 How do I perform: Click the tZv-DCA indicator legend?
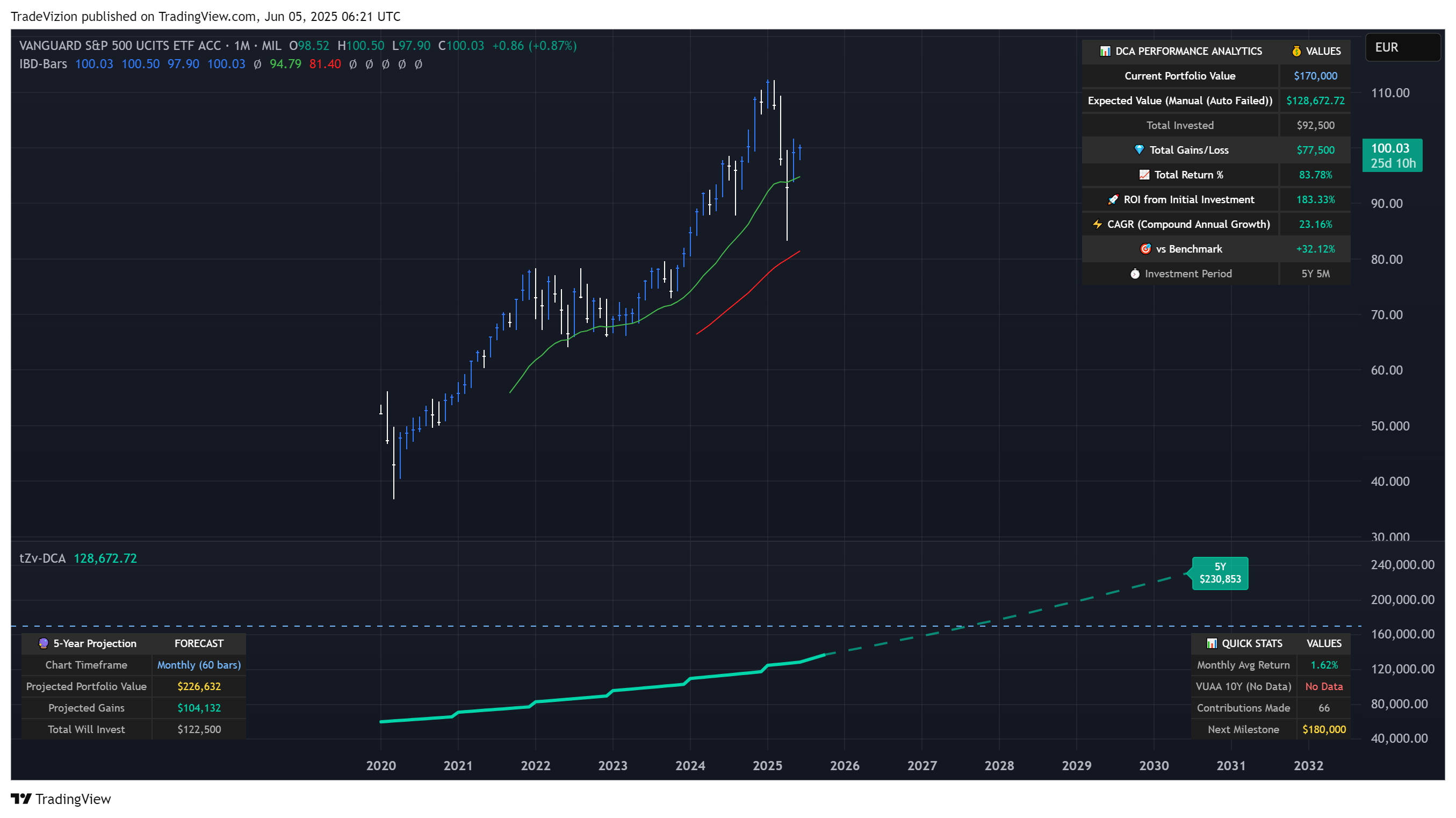pyautogui.click(x=42, y=558)
